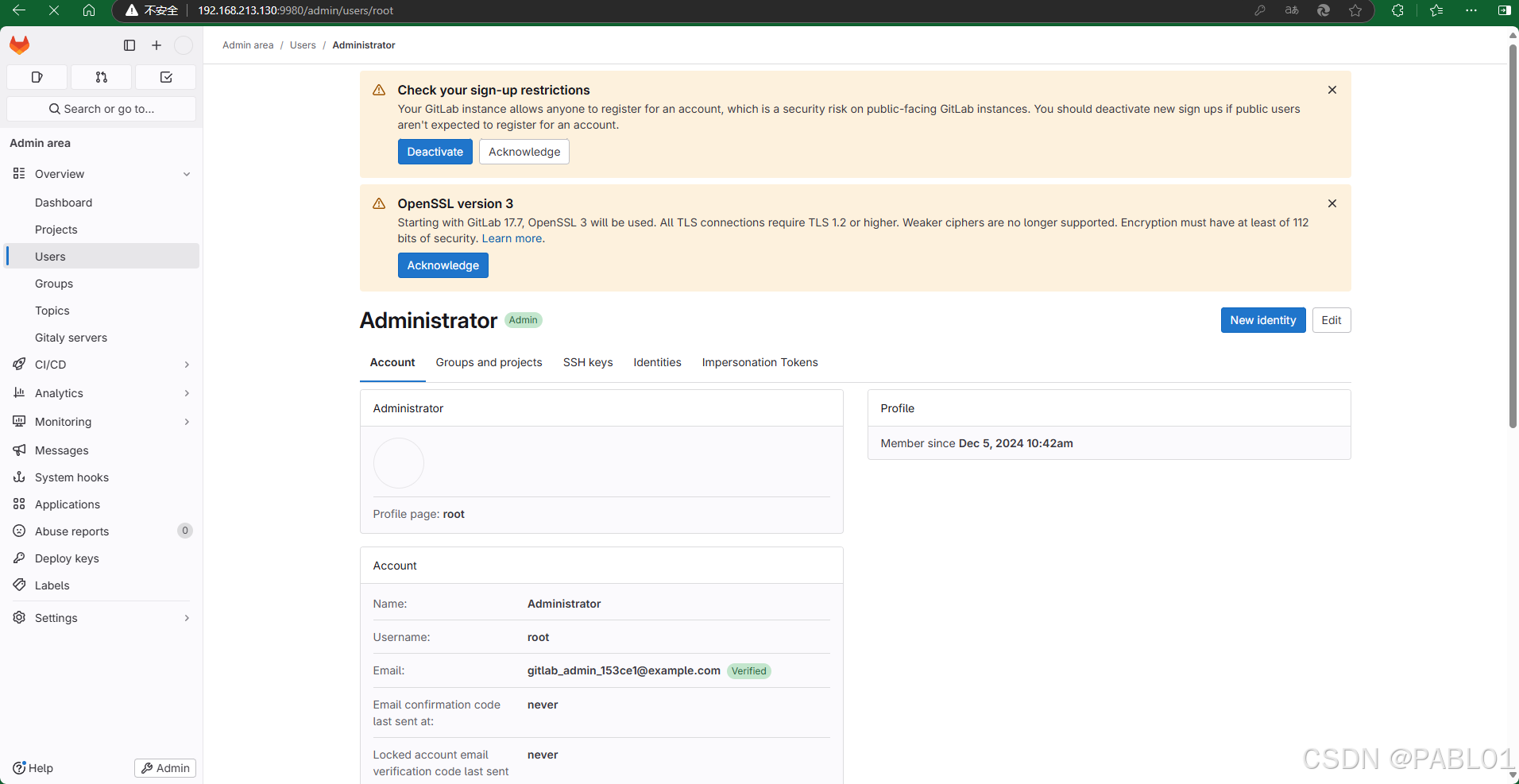The height and width of the screenshot is (784, 1519).
Task: Open the user avatar menu in sidebar
Action: point(184,45)
